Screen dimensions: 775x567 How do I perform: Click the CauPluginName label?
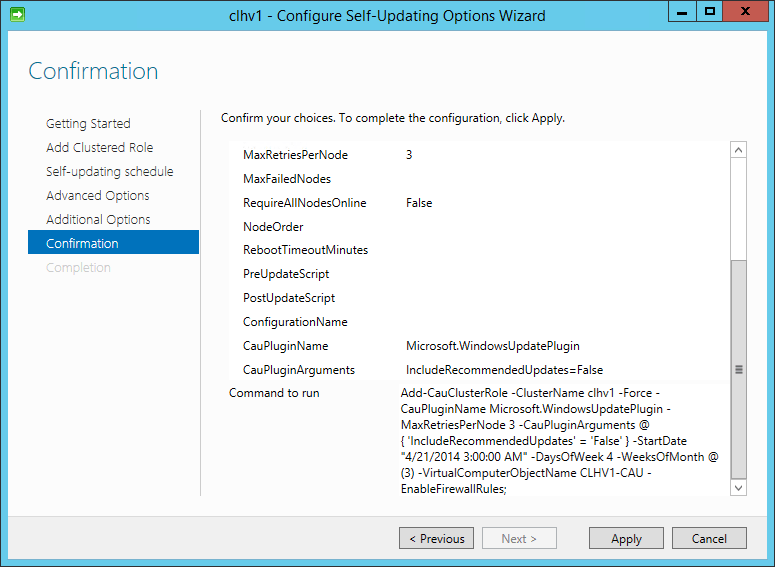[285, 346]
